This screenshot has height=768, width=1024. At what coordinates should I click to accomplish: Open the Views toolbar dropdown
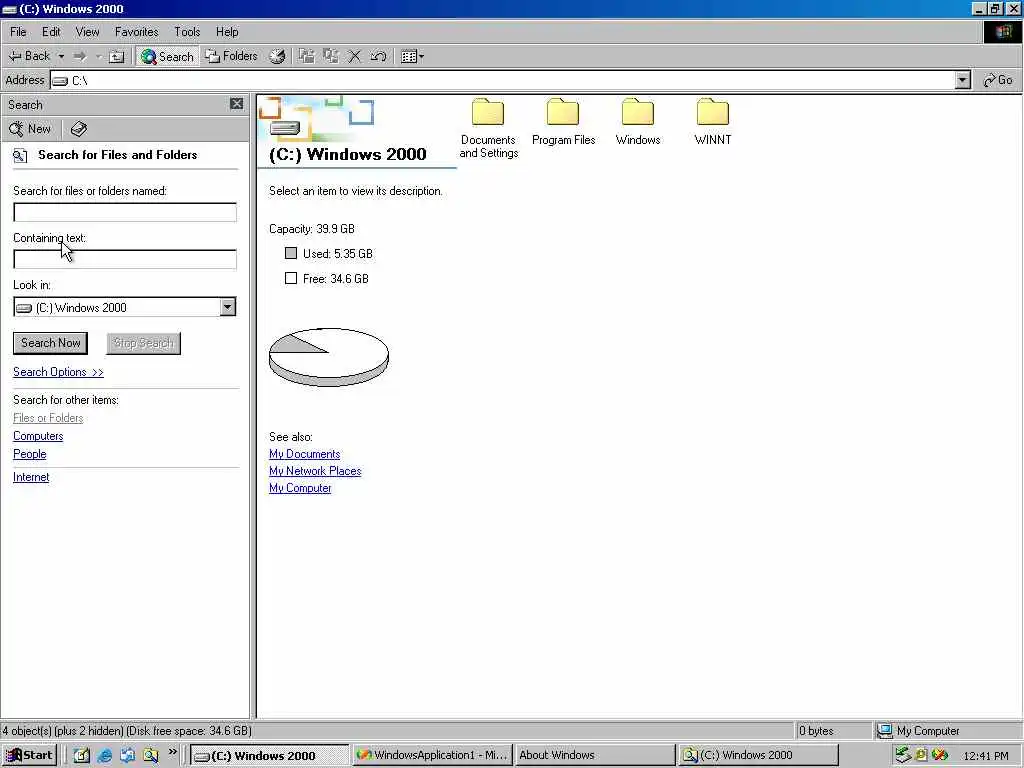412,57
